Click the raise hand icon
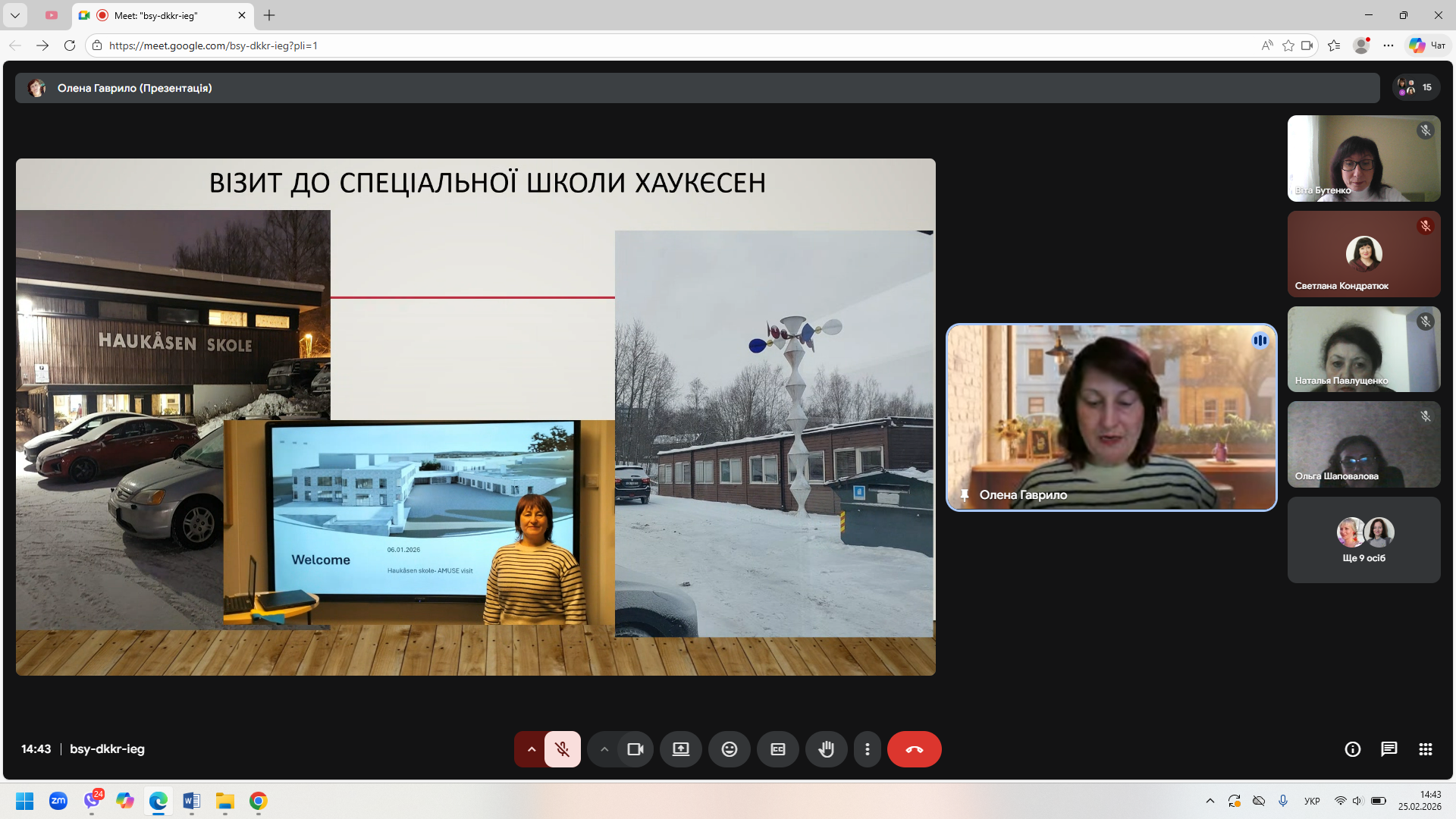Screen dimensions: 1456x819 click(826, 749)
